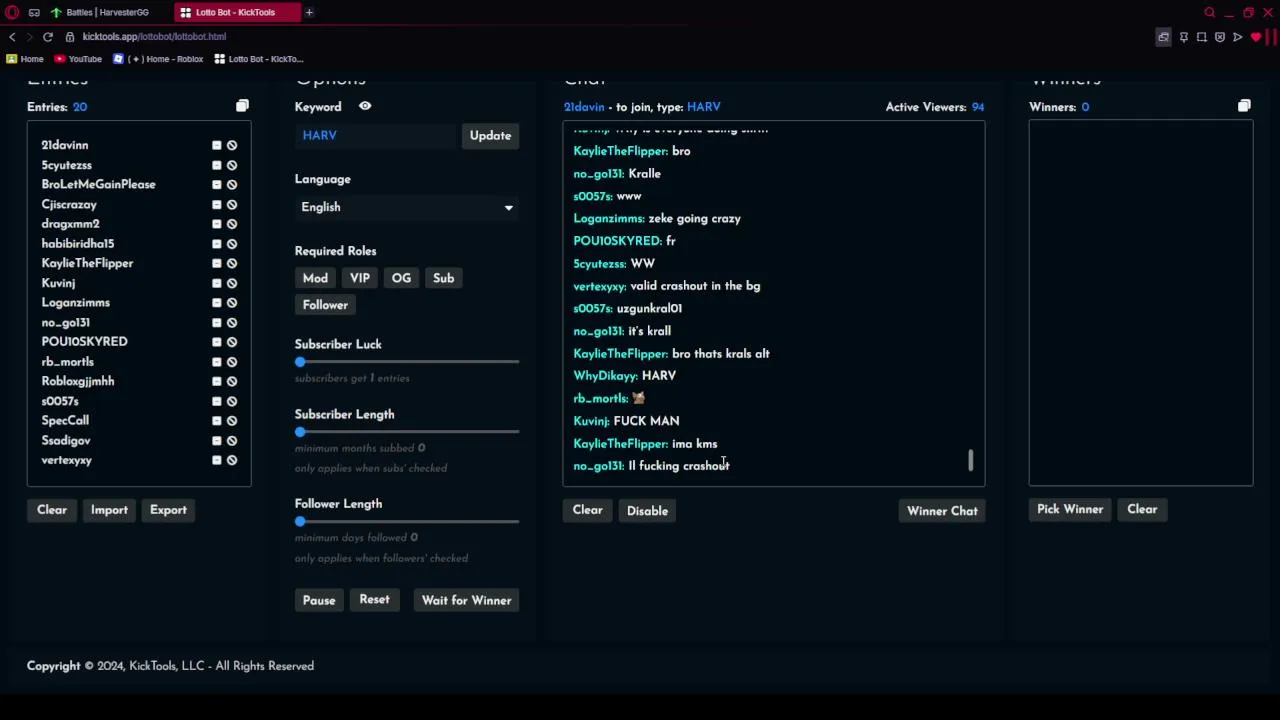
Task: Take a snapshot with the capture icon
Action: coord(1202,37)
